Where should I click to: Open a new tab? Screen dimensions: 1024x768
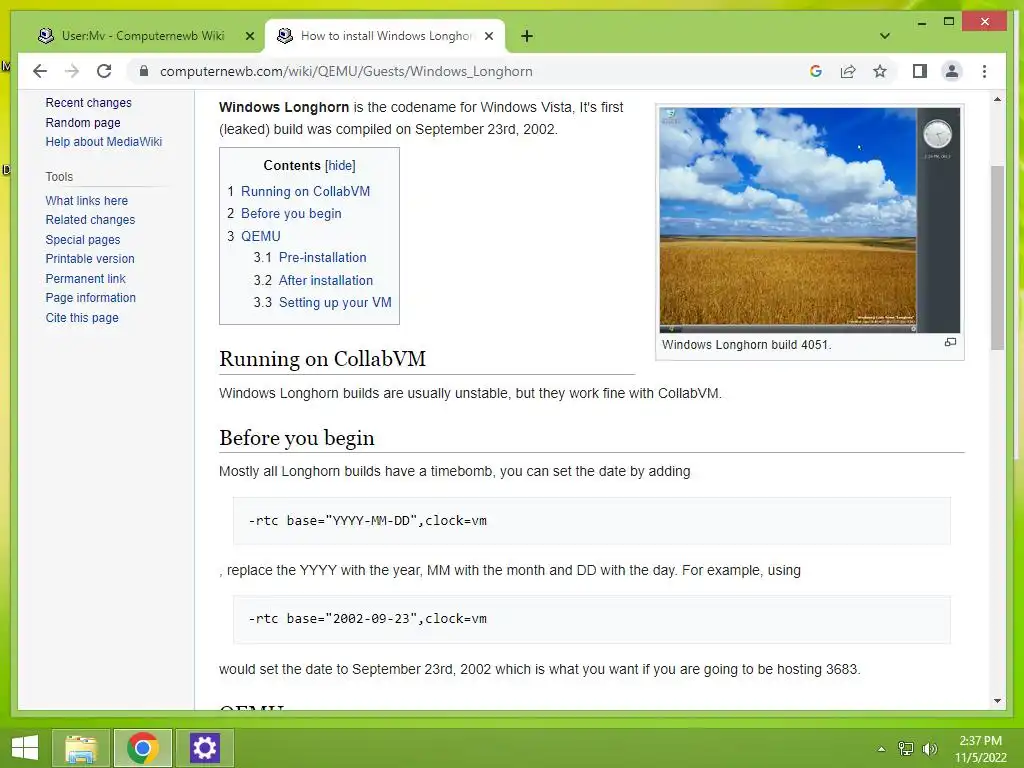pos(527,36)
